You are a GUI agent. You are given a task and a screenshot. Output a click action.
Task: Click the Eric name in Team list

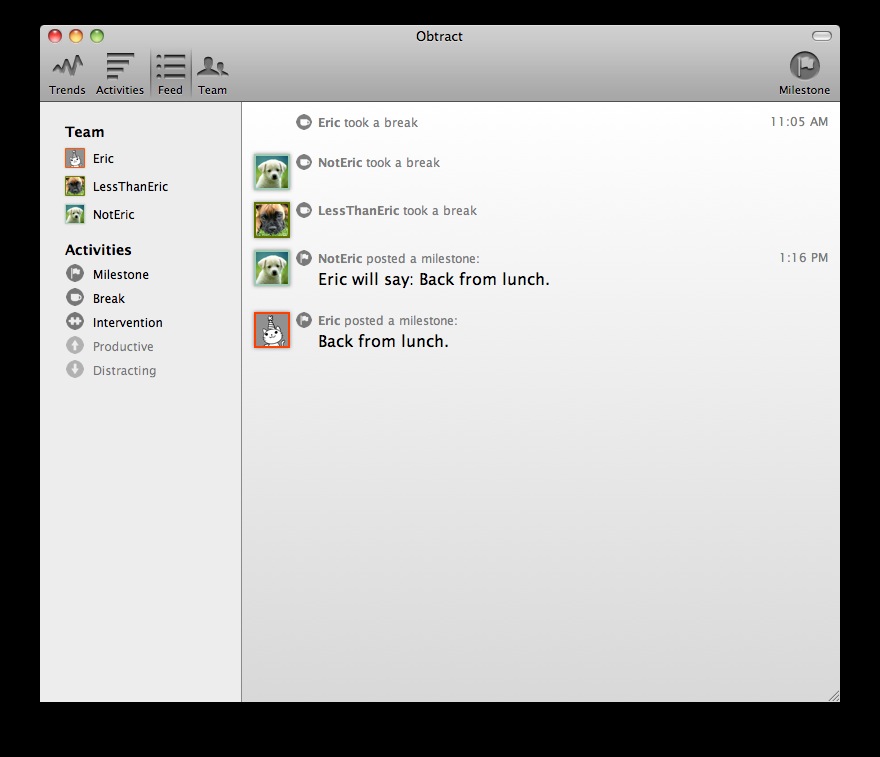(103, 159)
